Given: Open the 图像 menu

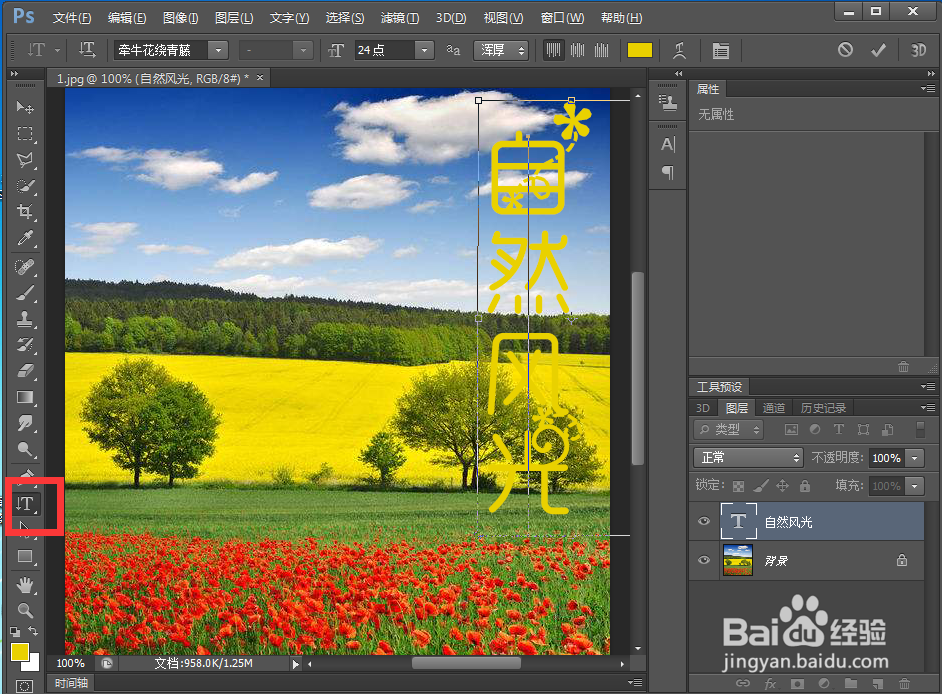Looking at the screenshot, I should [181, 17].
